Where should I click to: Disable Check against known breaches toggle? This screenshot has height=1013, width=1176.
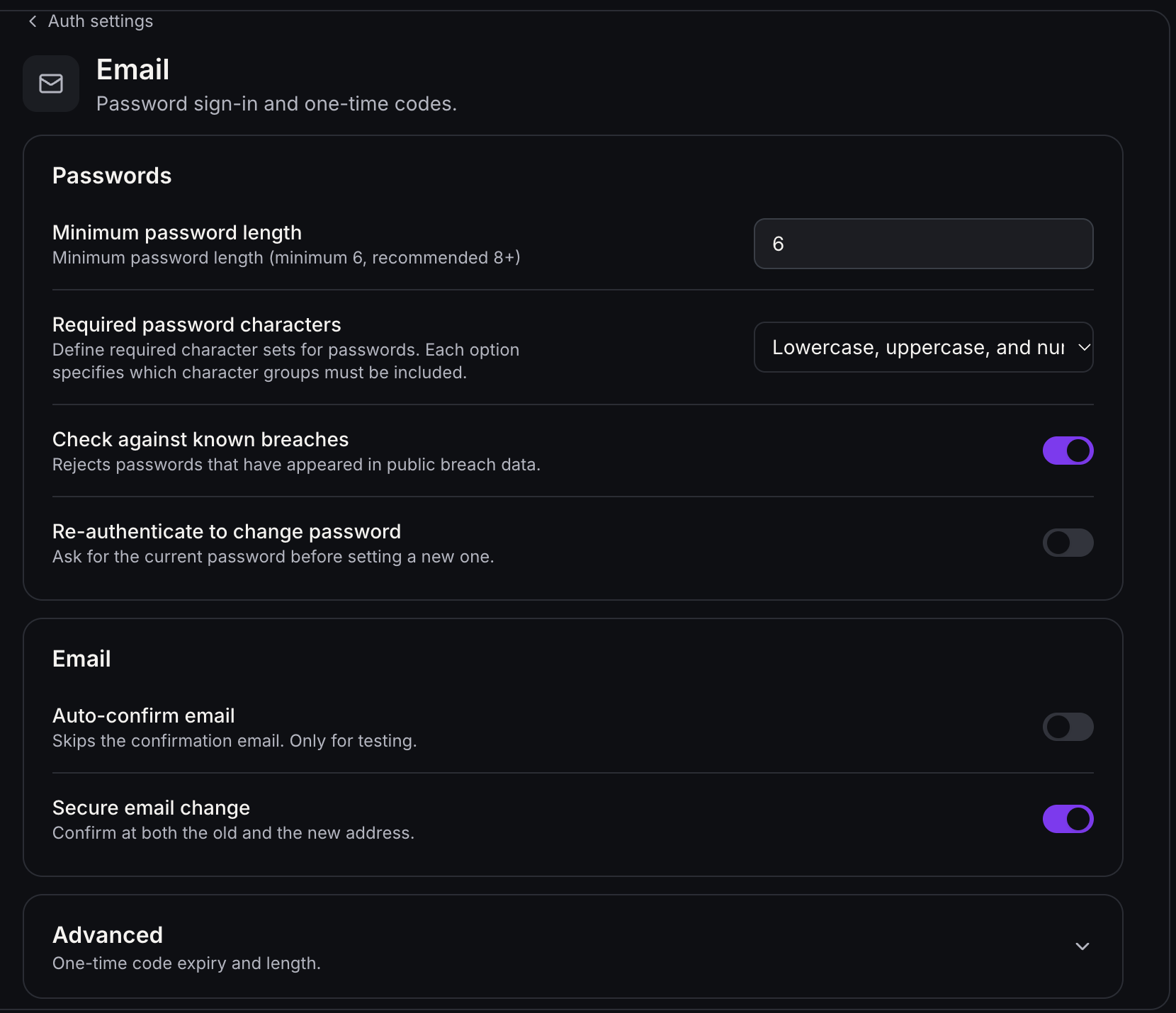tap(1068, 451)
